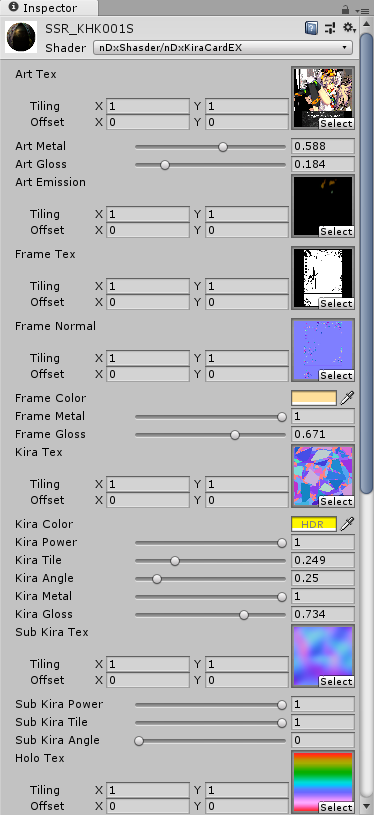
Task: Click Select on Frame Normal texture
Action: 336,376
